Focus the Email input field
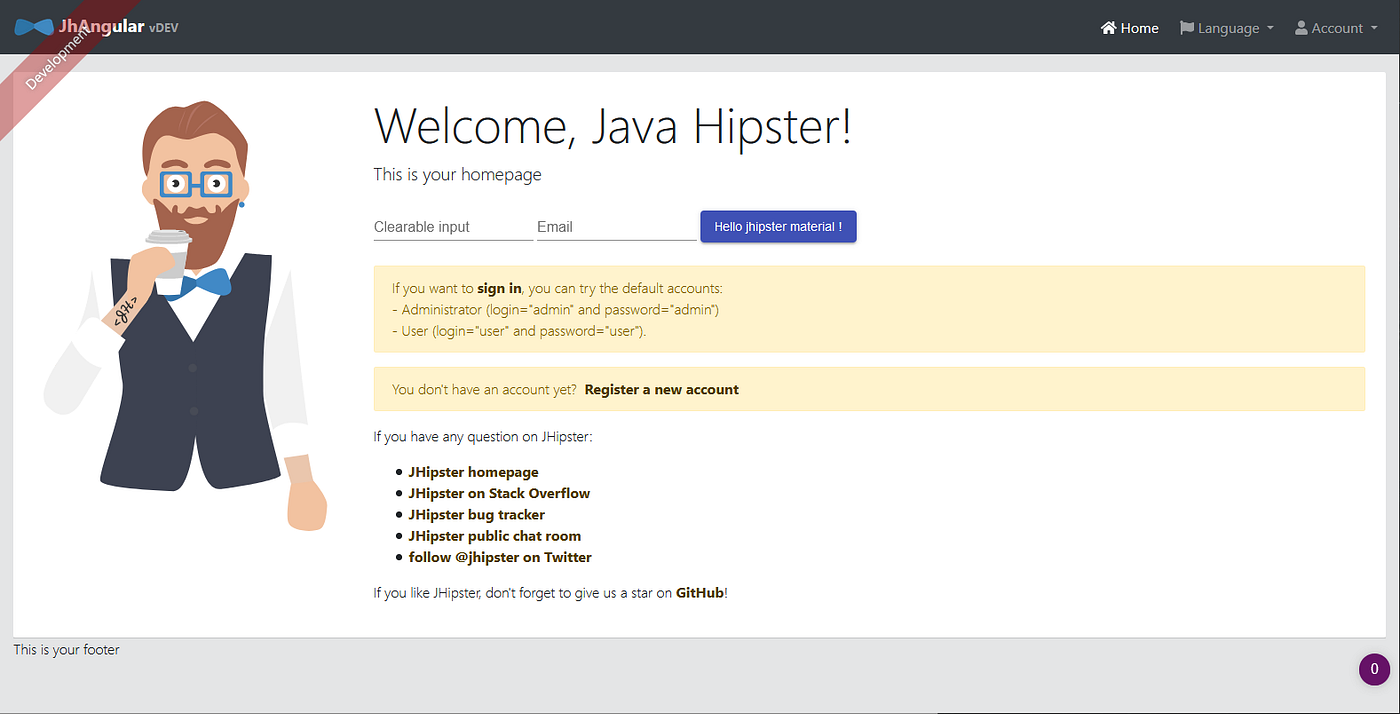Image resolution: width=1400 pixels, height=714 pixels. (x=617, y=227)
